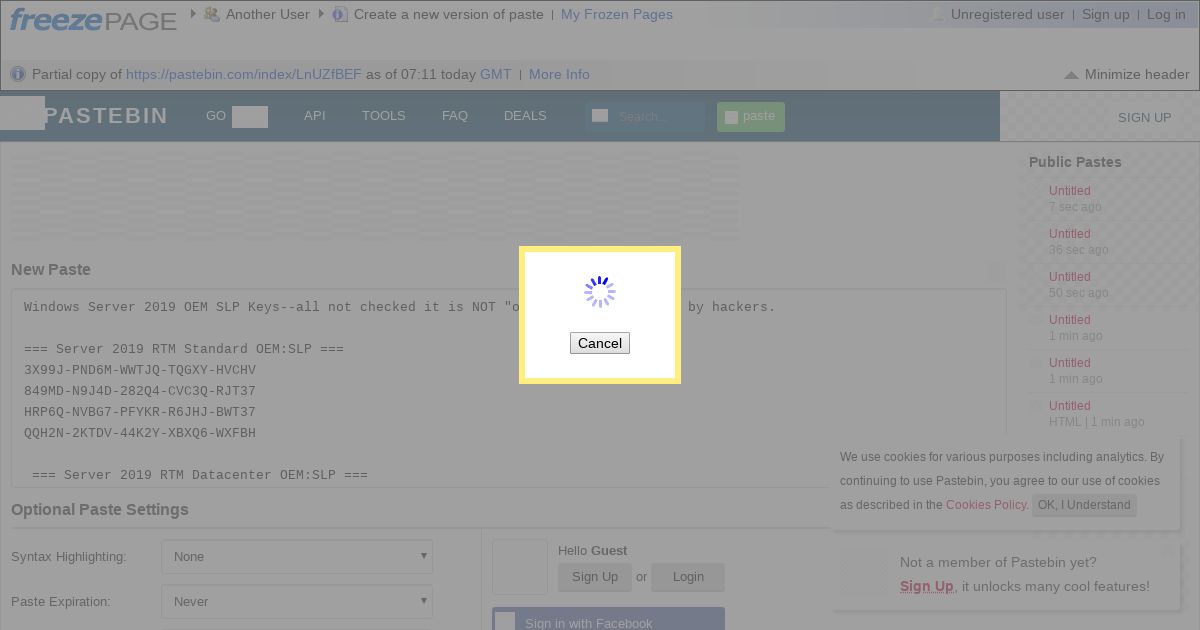Screen dimensions: 1200x630
Task: Click the Facebook icon on sign-in button
Action: coord(506,622)
